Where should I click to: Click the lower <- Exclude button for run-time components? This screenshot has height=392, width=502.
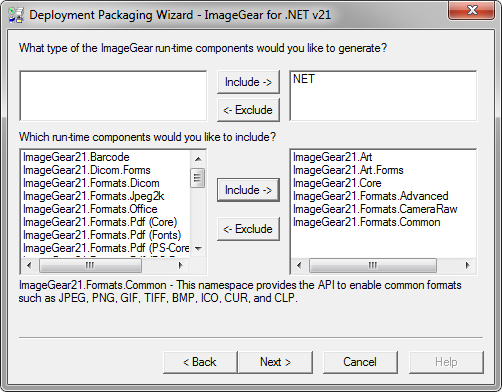click(x=248, y=229)
